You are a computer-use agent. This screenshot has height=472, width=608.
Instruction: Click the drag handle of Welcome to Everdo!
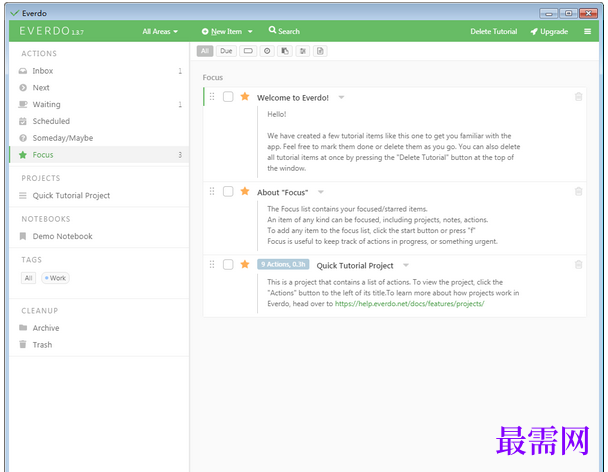tap(212, 97)
